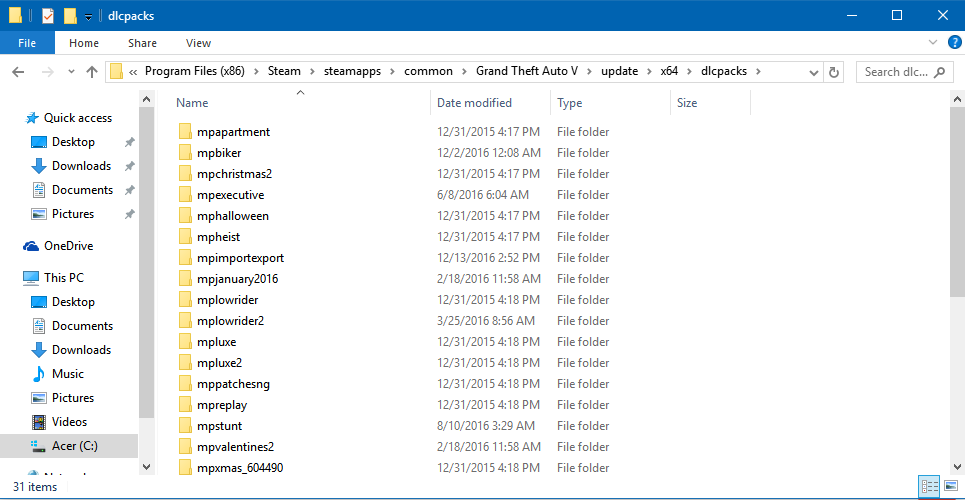The width and height of the screenshot is (965, 500).
Task: Select the mpapartment folder icon
Action: 186,132
